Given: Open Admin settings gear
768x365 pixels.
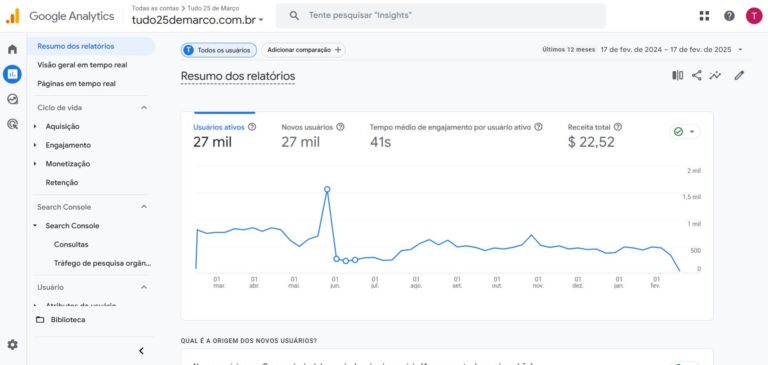Looking at the screenshot, I should coord(12,345).
